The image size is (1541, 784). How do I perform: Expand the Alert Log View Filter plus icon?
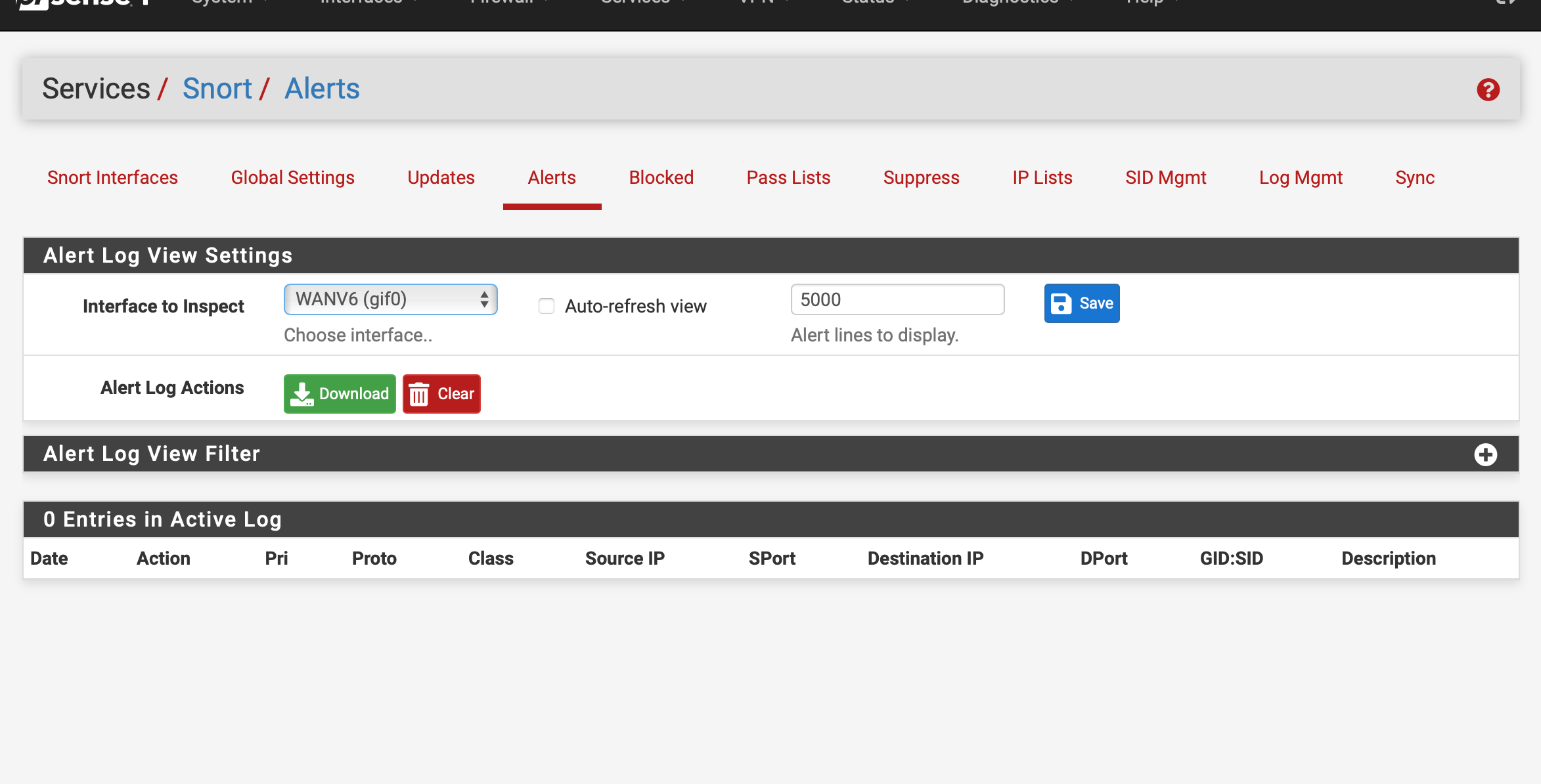click(1485, 454)
